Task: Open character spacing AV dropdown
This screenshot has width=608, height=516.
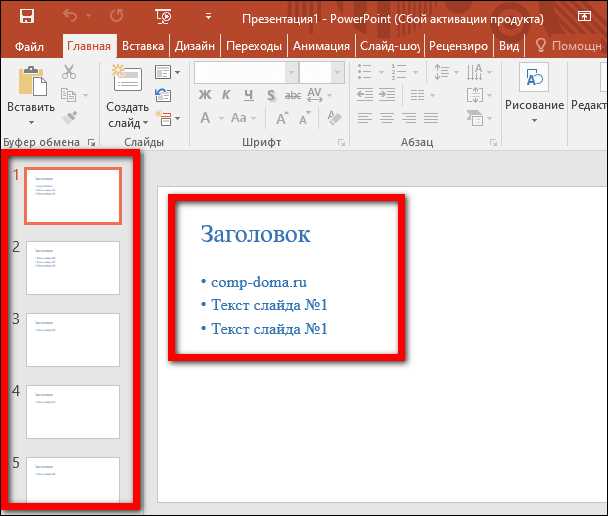Action: pyautogui.click(x=320, y=95)
